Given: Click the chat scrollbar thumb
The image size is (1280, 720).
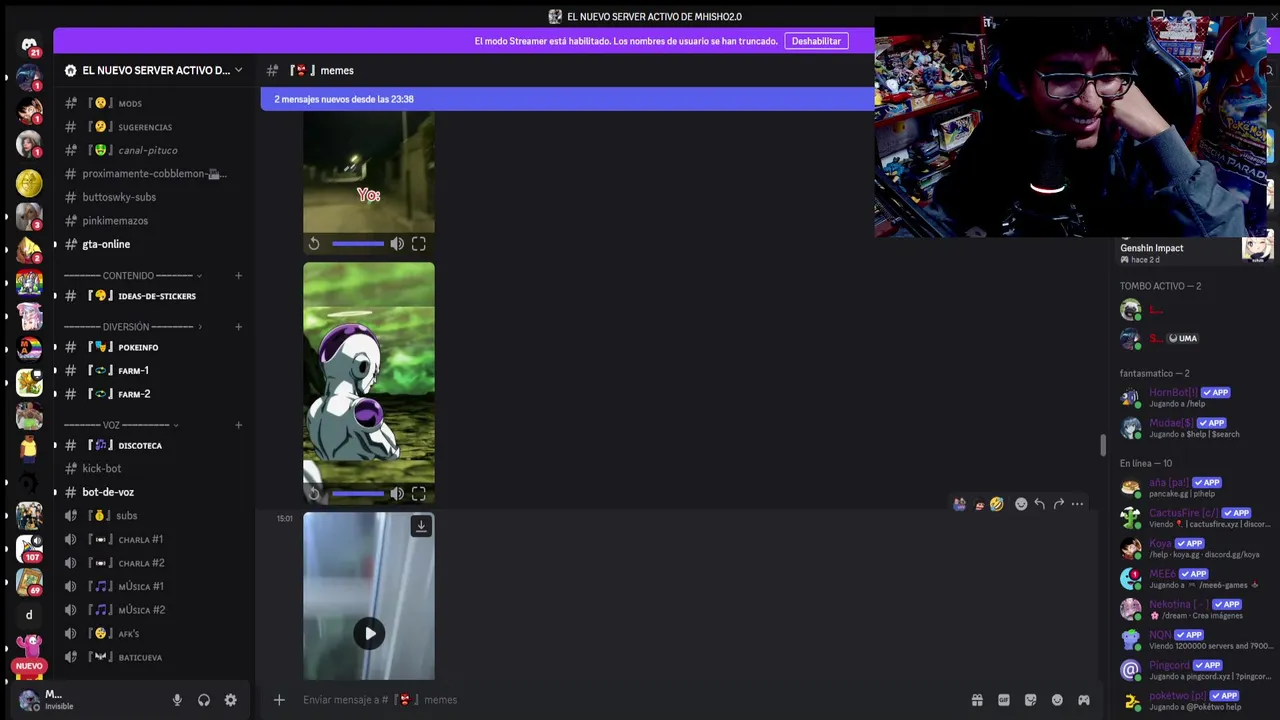Looking at the screenshot, I should pyautogui.click(x=1104, y=446).
